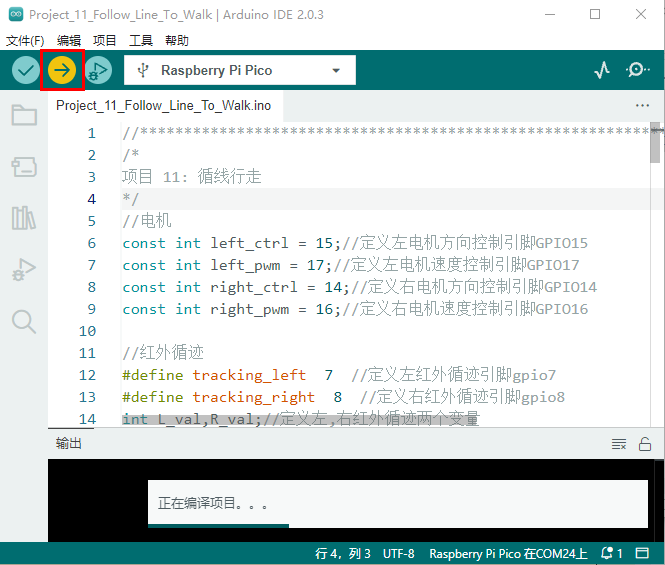665x565 pixels.
Task: Click Raspberry Pi Pico 在COM24上 status entry
Action: [x=508, y=554]
